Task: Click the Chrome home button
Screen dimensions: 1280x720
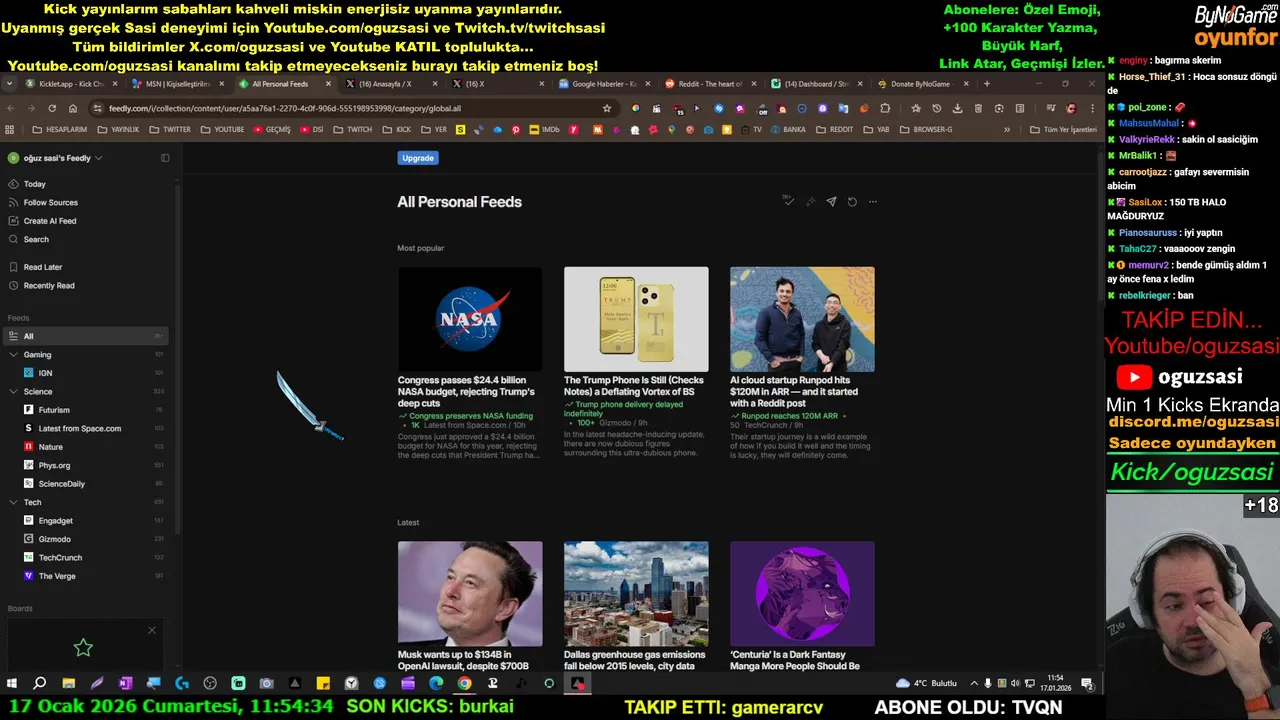Action: point(73,108)
